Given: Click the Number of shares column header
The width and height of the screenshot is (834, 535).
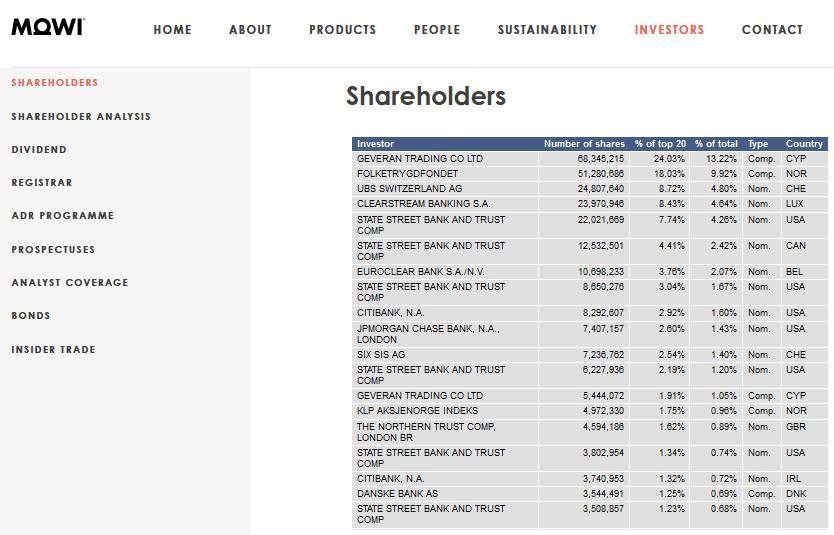Looking at the screenshot, I should click(x=583, y=144).
